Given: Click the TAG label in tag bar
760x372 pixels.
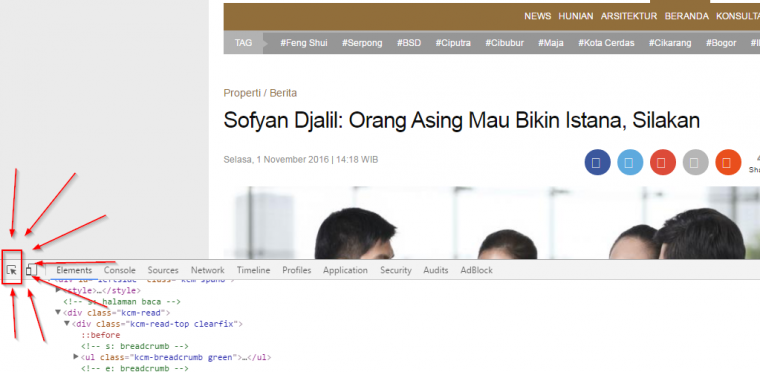Looking at the screenshot, I should [243, 43].
